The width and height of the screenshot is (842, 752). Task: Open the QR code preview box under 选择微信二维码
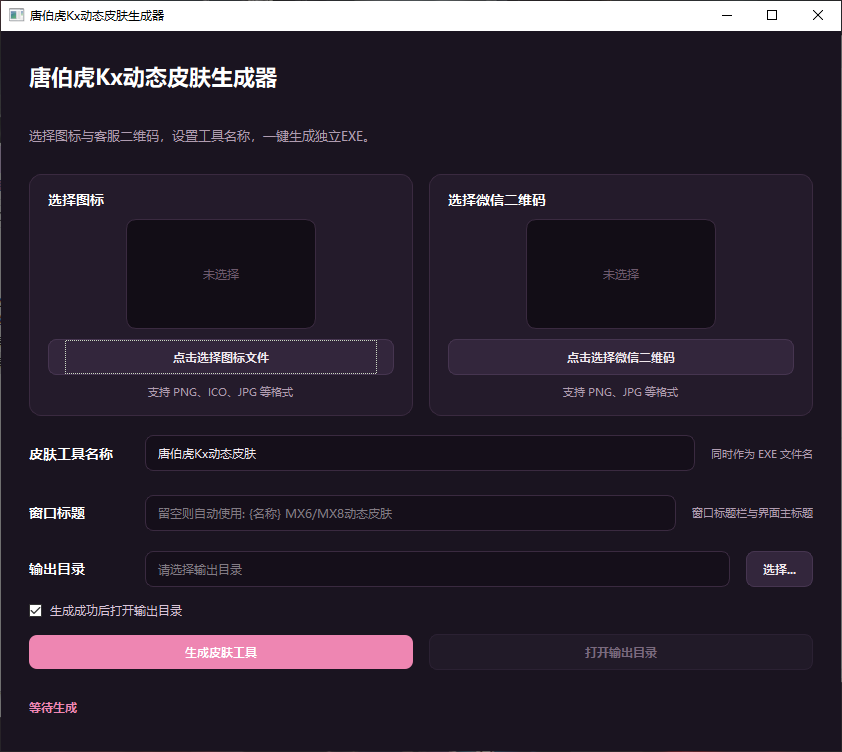[x=621, y=274]
